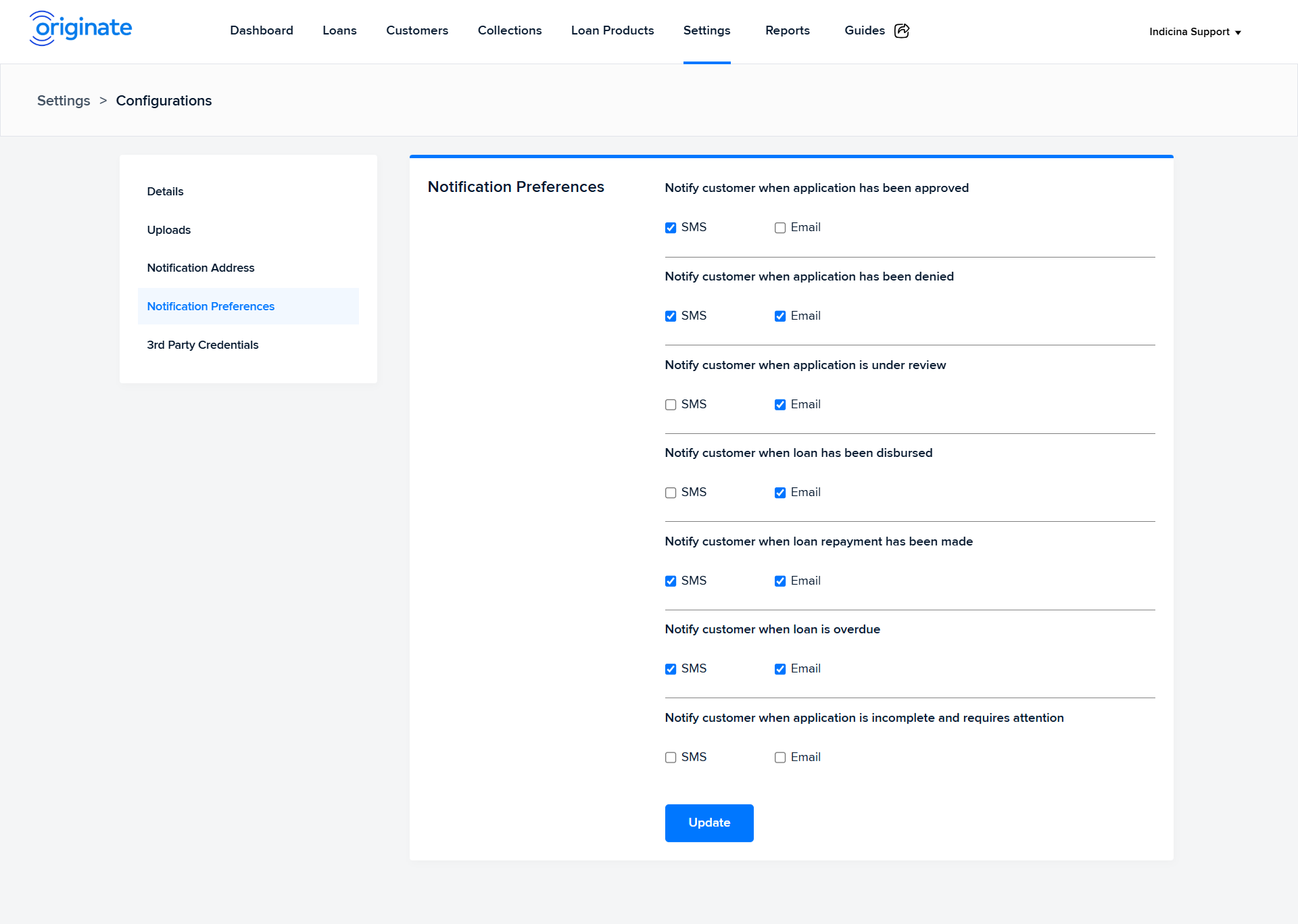Viewport: 1298px width, 924px height.
Task: Open the Collections menu
Action: pyautogui.click(x=510, y=30)
